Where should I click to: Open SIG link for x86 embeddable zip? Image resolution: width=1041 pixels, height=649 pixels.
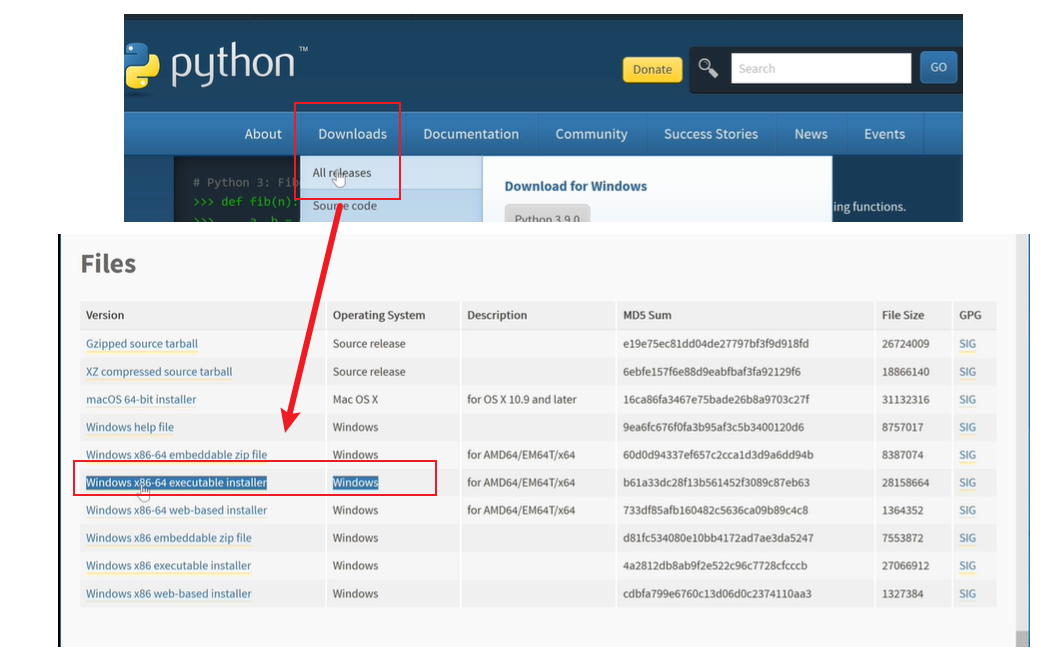point(967,538)
